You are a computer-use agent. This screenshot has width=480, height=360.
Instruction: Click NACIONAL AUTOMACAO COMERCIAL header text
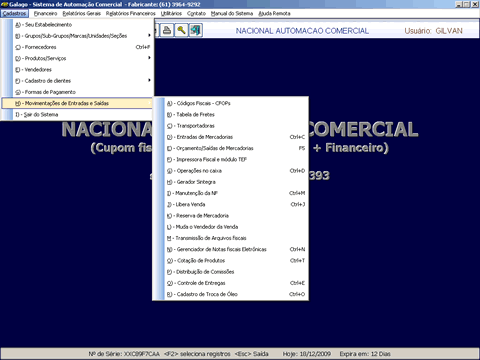[x=302, y=31]
